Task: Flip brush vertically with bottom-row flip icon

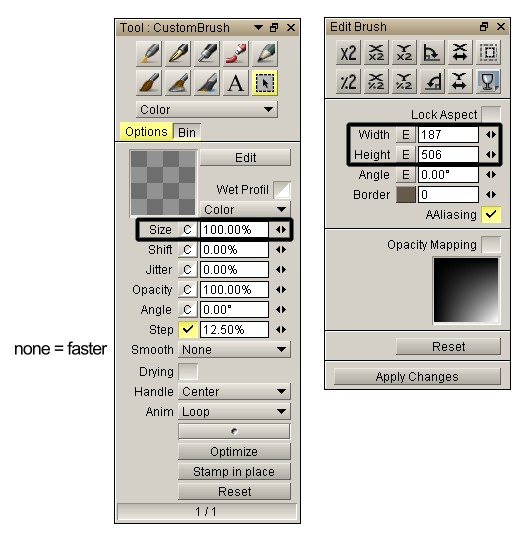Action: click(x=460, y=82)
